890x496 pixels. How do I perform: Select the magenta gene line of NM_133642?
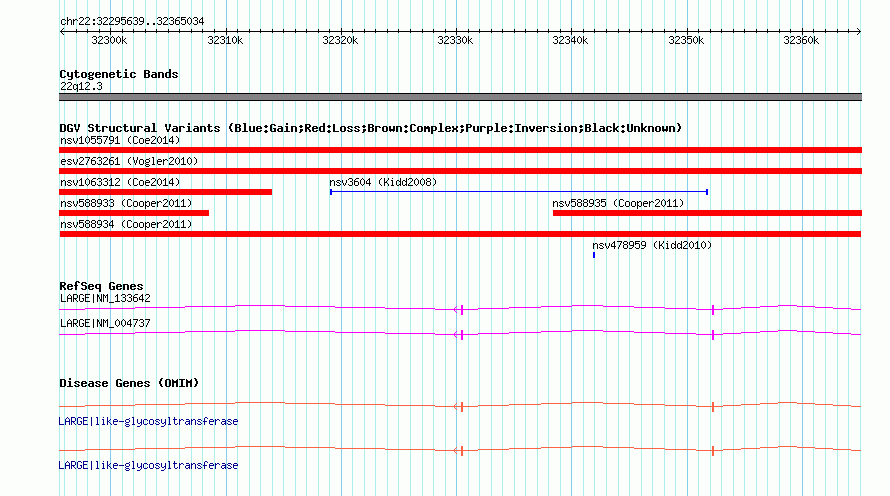click(x=460, y=309)
